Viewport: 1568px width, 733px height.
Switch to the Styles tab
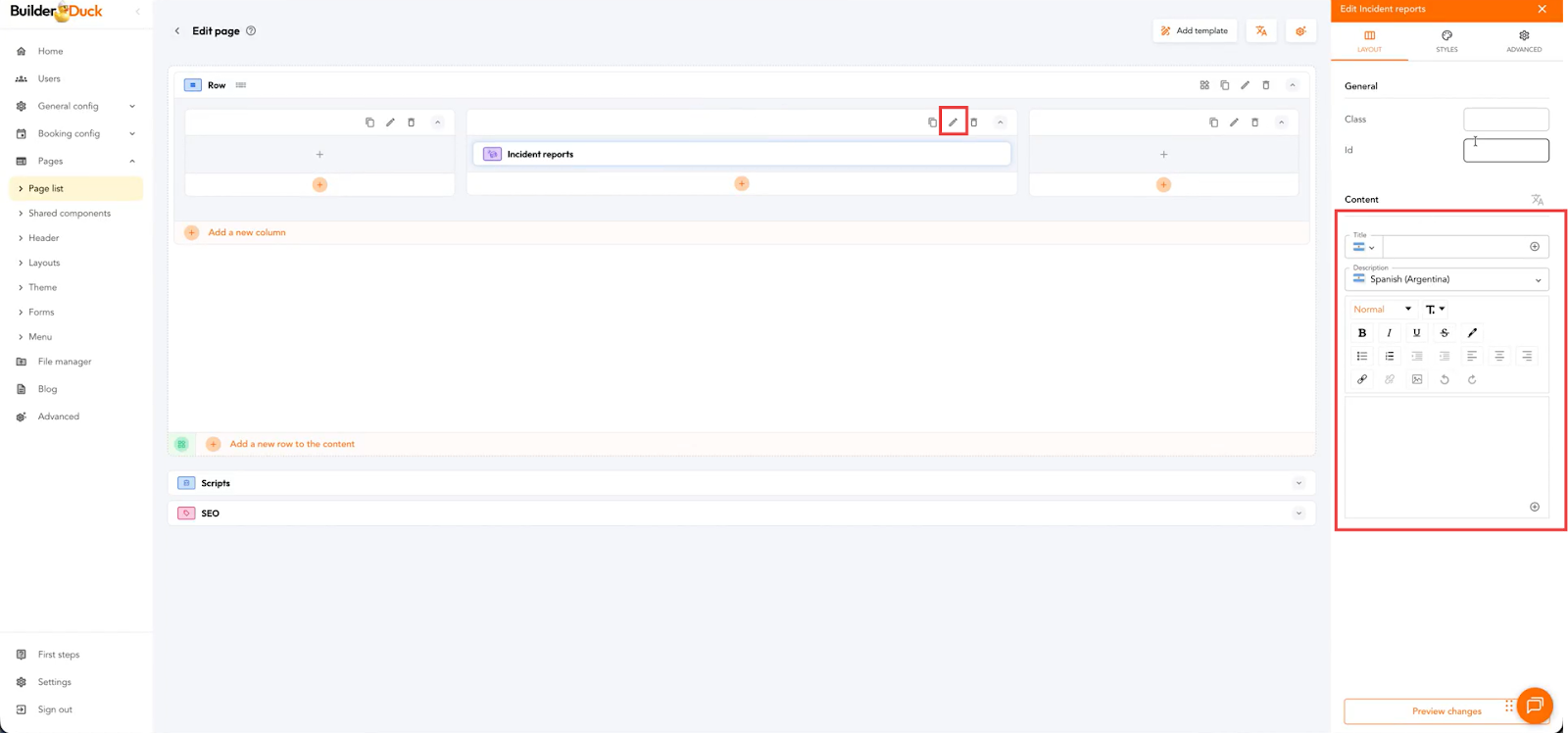tap(1446, 40)
